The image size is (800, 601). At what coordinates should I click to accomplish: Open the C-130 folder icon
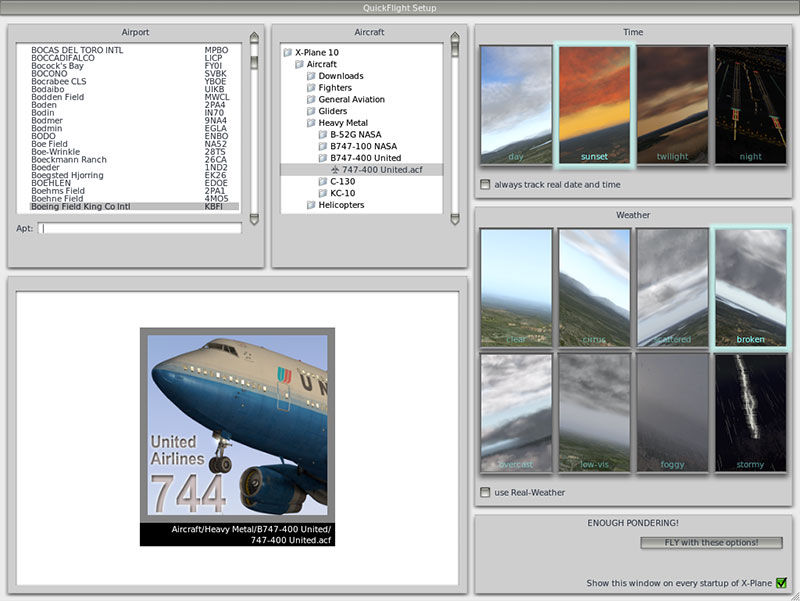pos(323,182)
